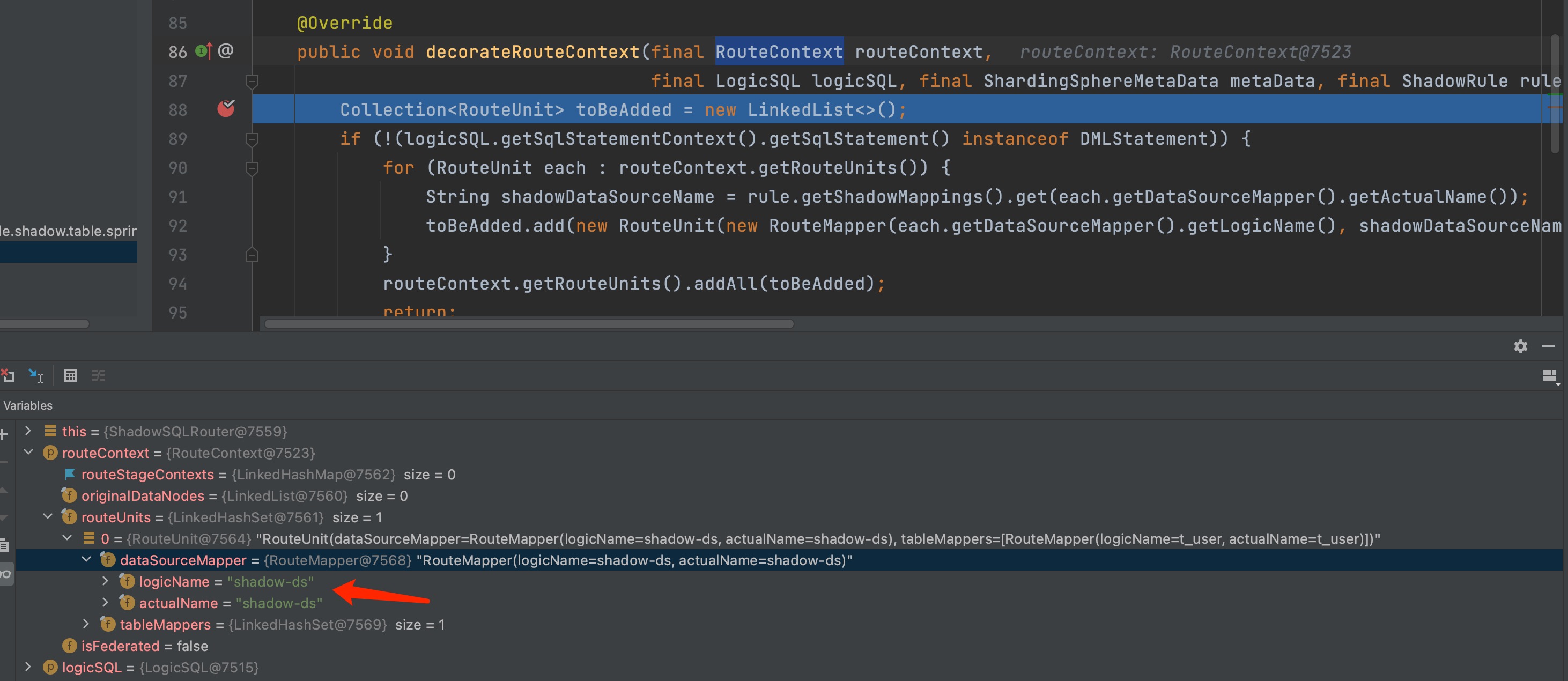
Task: Click the Restore Layout icon
Action: point(1550,375)
